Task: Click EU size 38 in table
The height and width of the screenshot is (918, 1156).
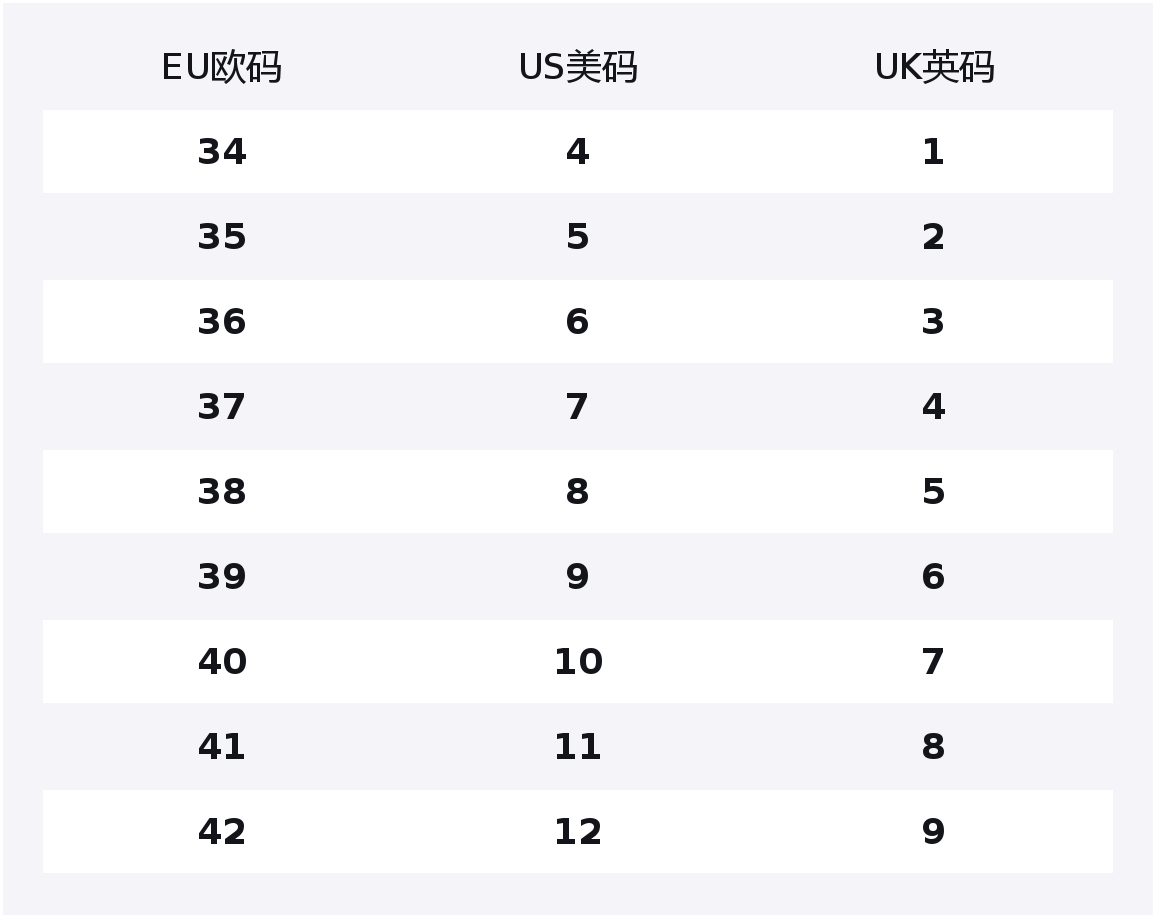Action: [221, 492]
